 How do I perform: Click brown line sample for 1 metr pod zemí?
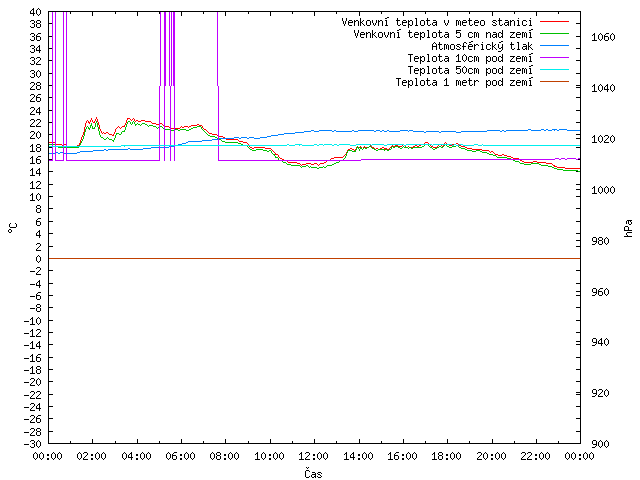554,82
